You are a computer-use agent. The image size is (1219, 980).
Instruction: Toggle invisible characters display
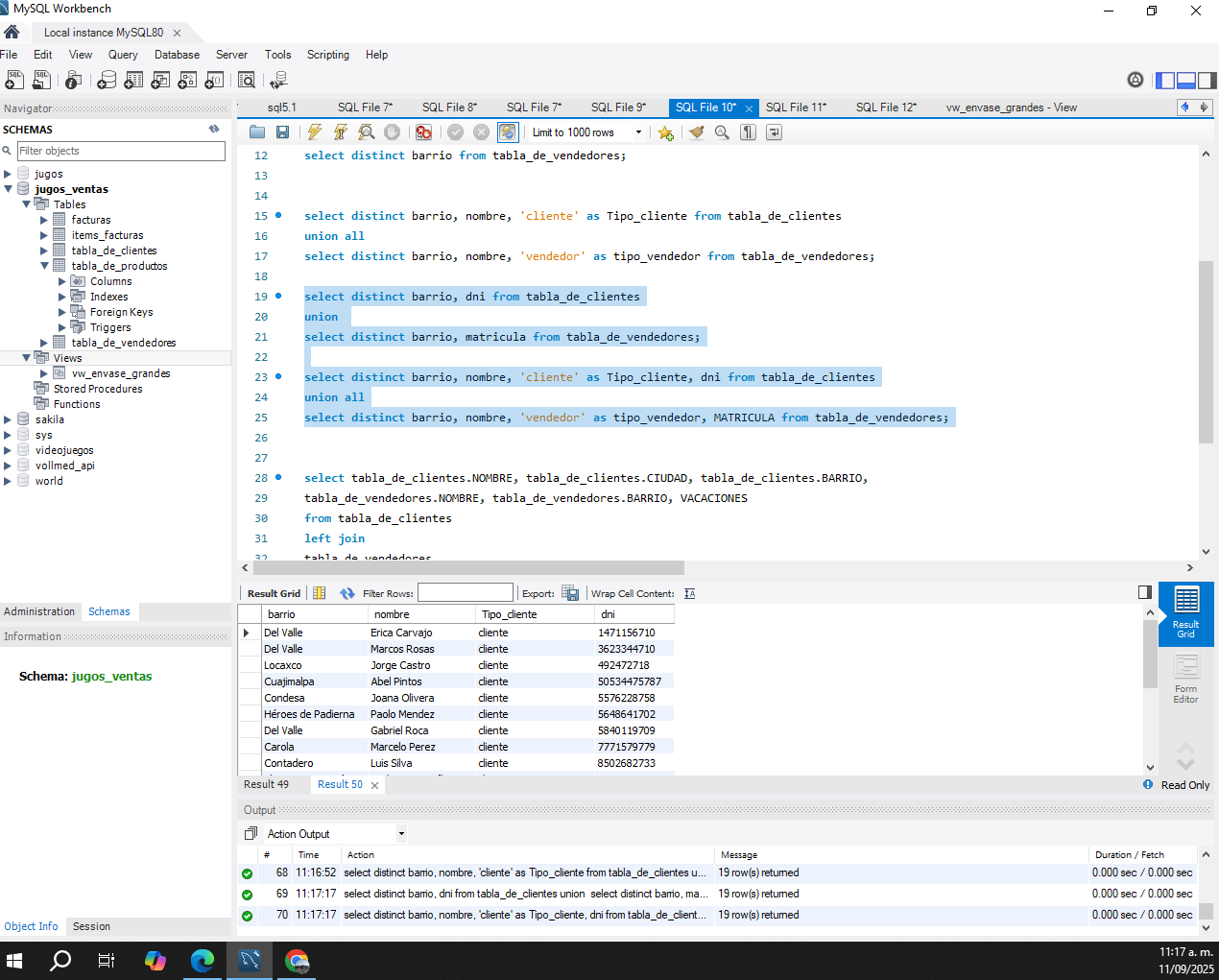[749, 132]
